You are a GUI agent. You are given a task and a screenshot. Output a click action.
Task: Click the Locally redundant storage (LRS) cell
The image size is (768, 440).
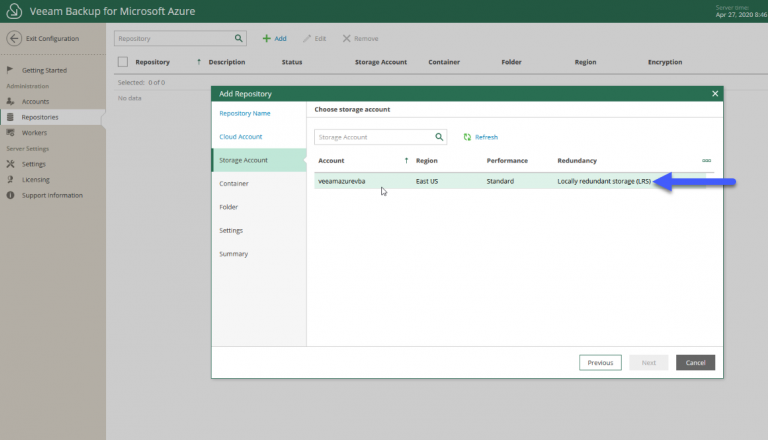pos(604,181)
